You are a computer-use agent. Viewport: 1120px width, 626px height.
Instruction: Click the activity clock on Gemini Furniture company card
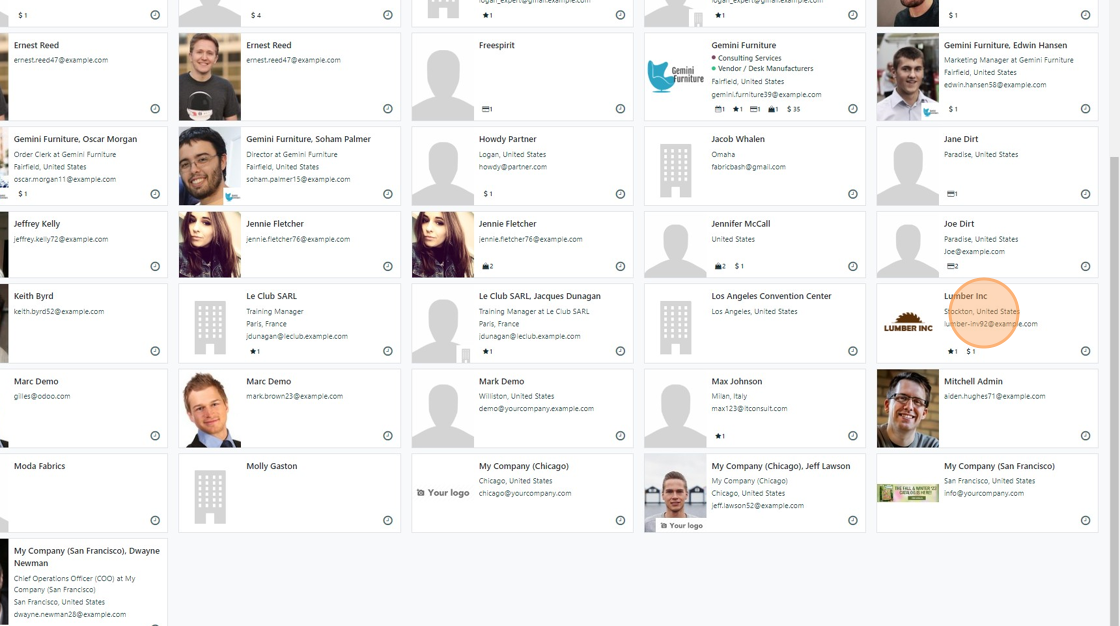tap(853, 109)
